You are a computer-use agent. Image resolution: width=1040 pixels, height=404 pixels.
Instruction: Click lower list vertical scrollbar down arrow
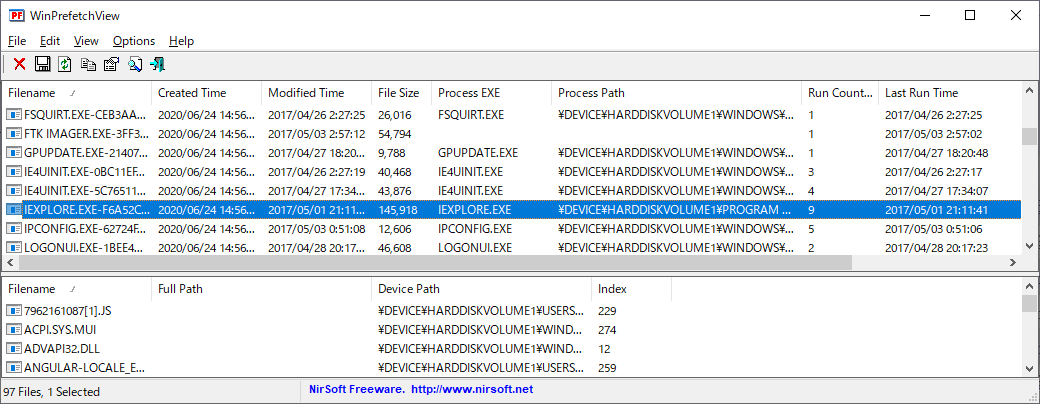click(x=1029, y=369)
